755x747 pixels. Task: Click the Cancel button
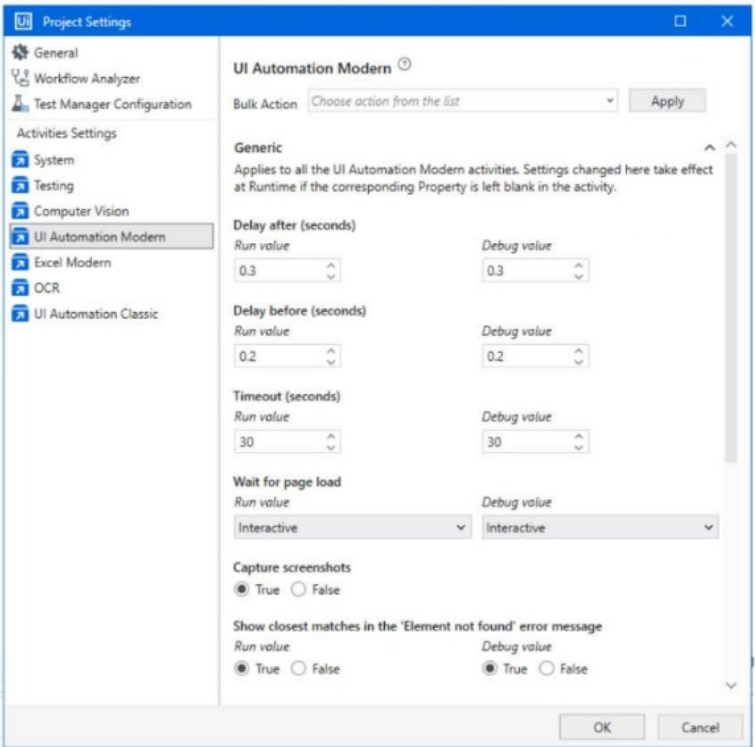point(700,727)
